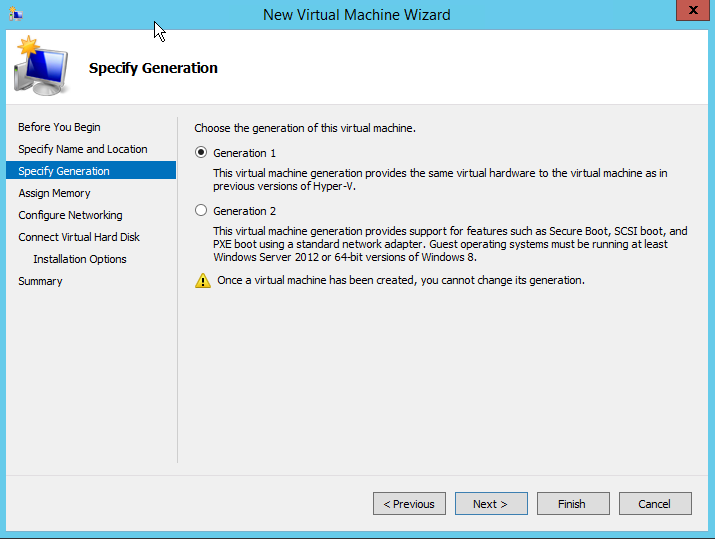Click the Previous button

409,504
